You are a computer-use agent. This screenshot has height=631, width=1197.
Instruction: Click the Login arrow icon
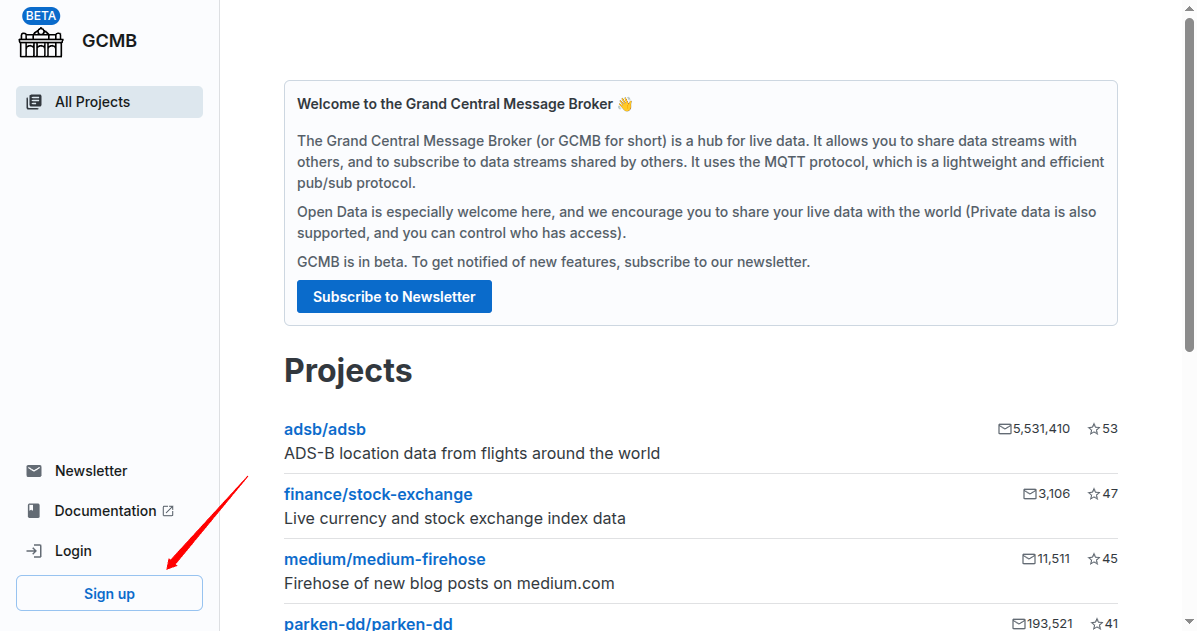(34, 551)
